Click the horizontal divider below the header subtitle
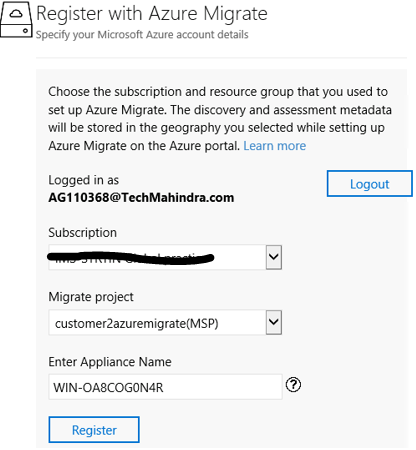Image resolution: width=416 pixels, height=450 pixels. click(x=221, y=58)
